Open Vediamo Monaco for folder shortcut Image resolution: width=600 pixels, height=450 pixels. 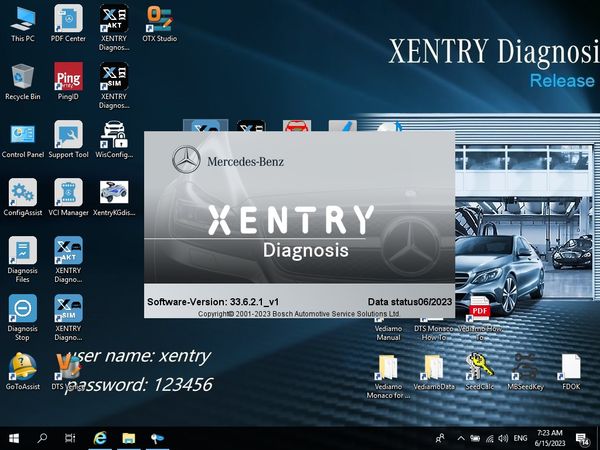tap(388, 376)
